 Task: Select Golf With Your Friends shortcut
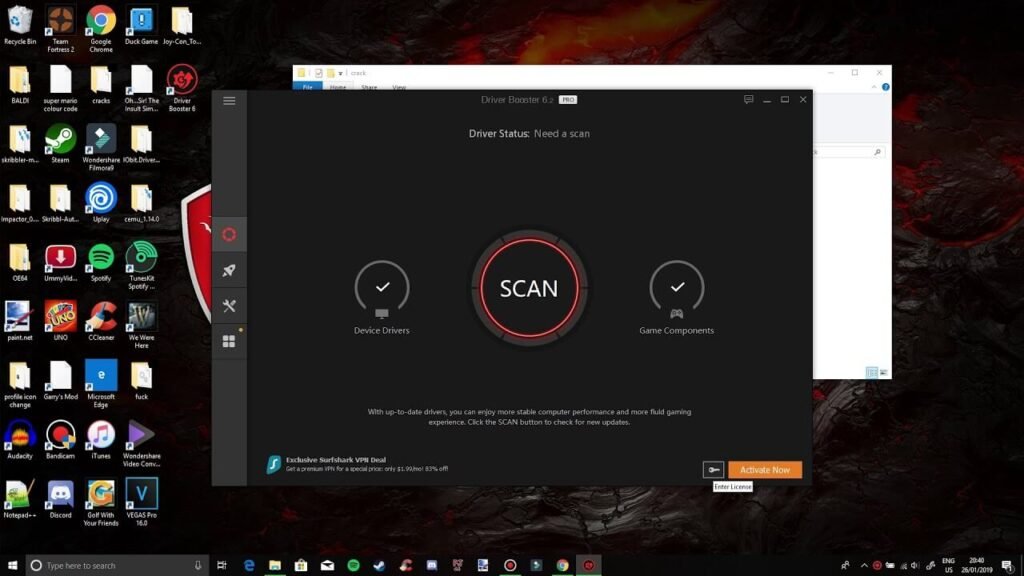(101, 503)
